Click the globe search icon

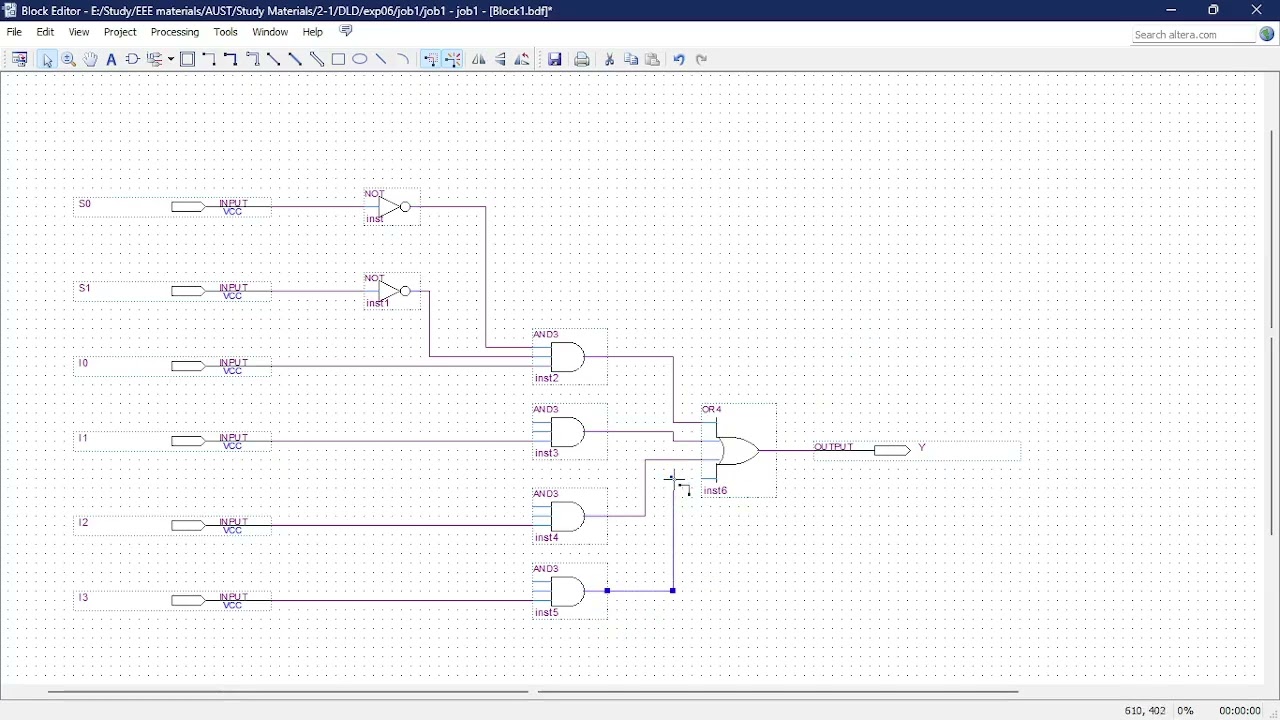pos(1267,34)
